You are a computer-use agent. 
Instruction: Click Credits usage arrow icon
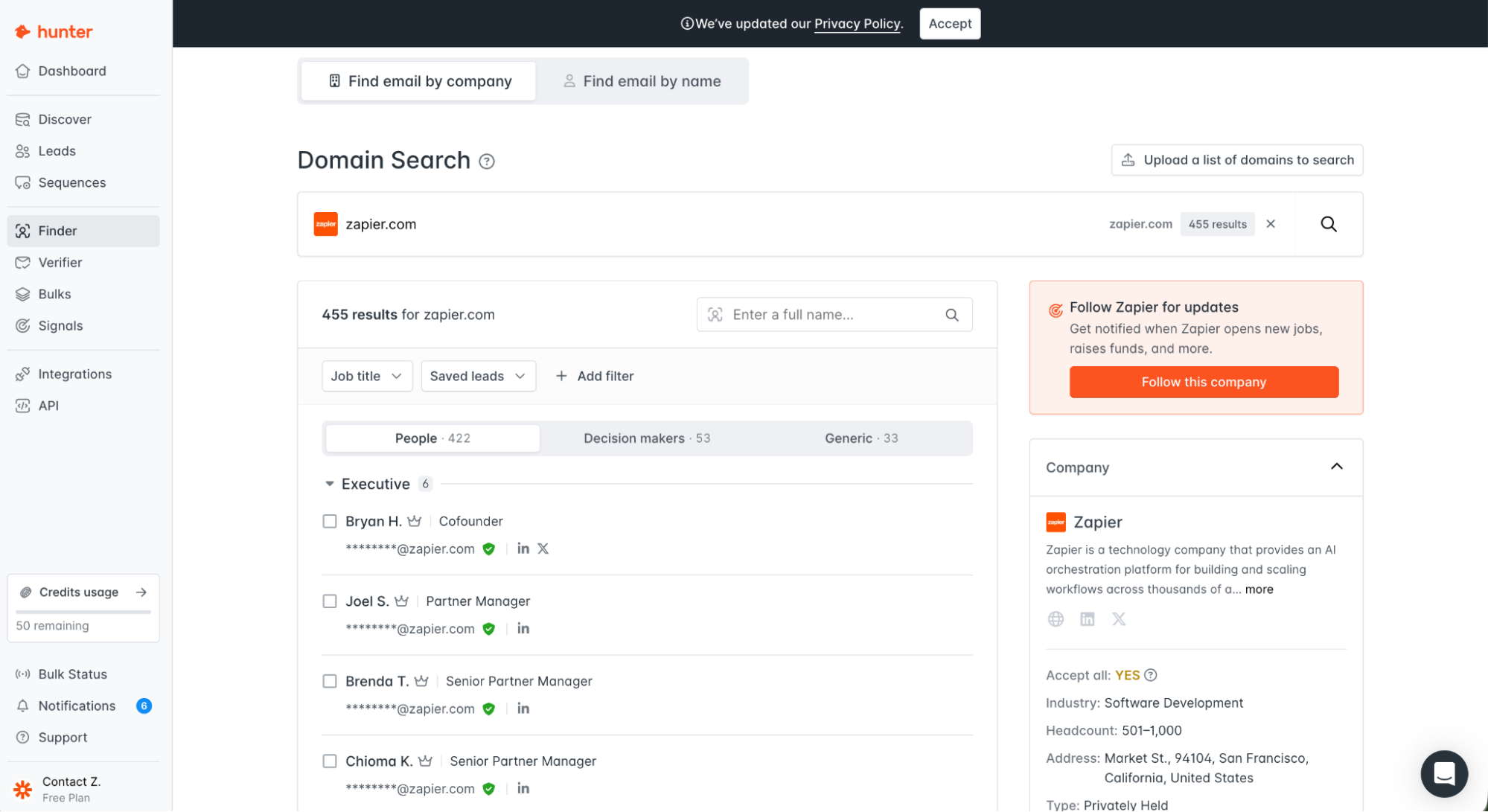(x=141, y=592)
